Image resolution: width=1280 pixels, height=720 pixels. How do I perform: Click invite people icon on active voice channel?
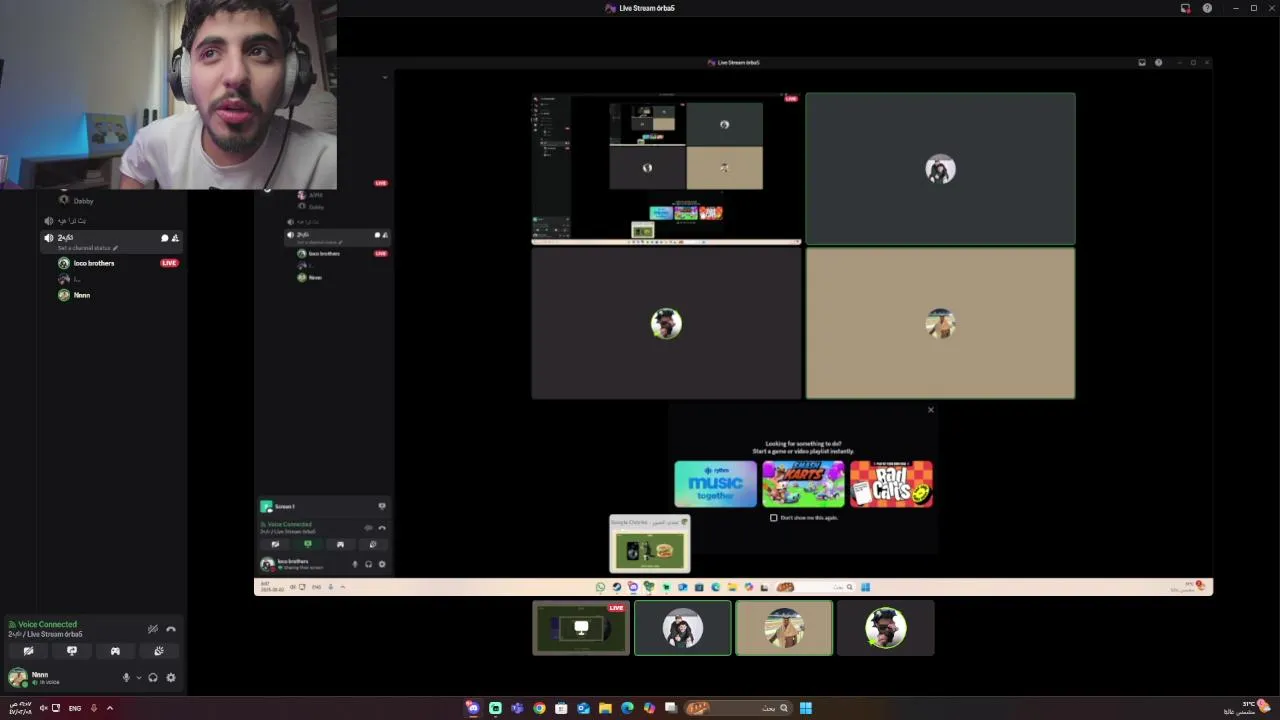(175, 238)
